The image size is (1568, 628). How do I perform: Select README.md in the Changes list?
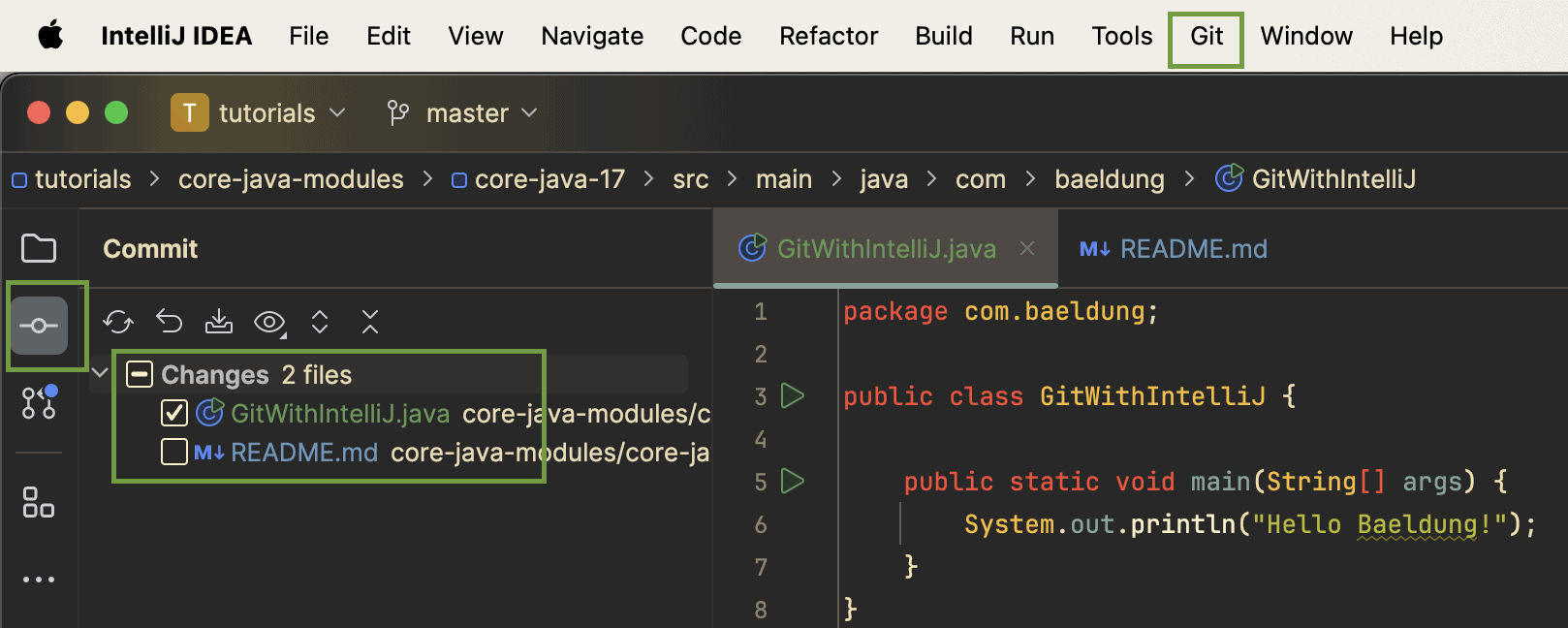(304, 453)
